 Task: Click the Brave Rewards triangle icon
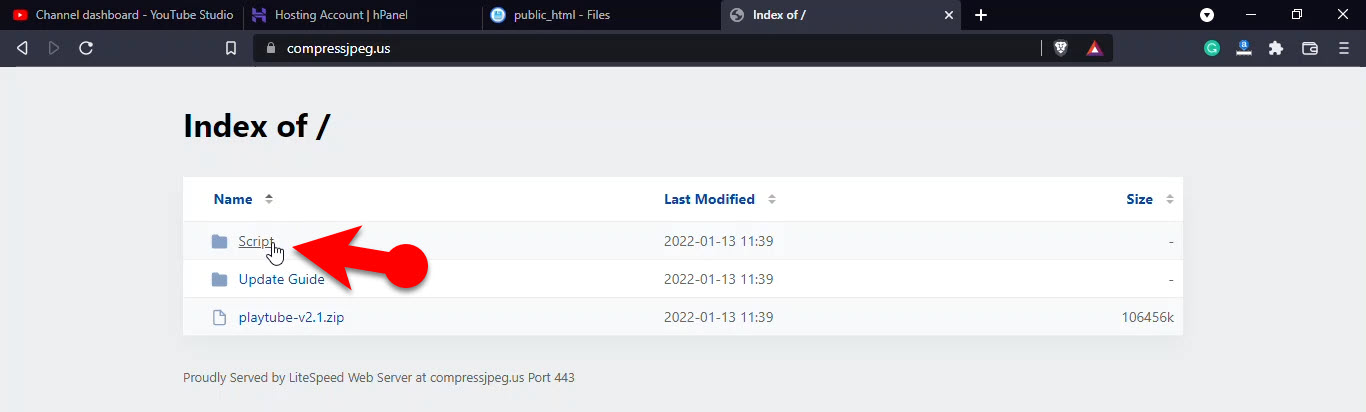click(1095, 48)
